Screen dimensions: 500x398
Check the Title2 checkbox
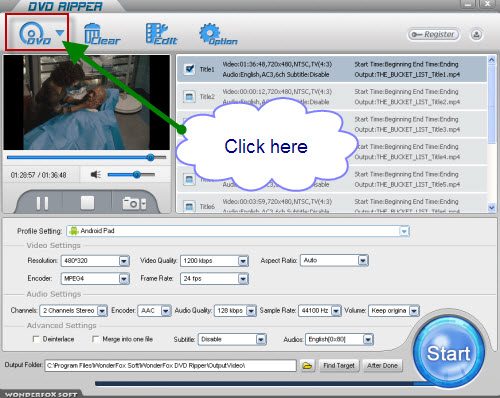(189, 97)
